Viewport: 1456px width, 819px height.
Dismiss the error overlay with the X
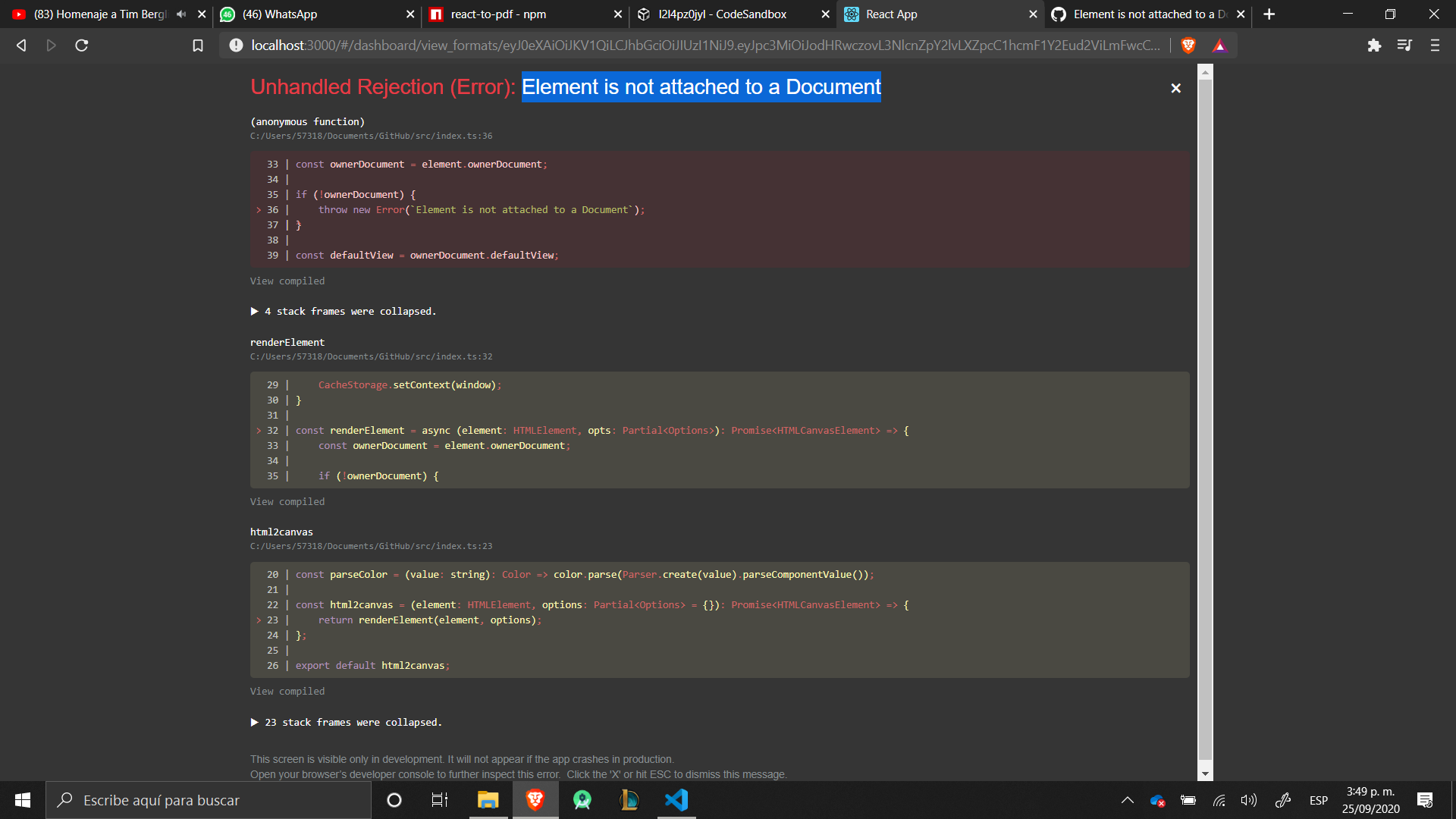[1175, 88]
